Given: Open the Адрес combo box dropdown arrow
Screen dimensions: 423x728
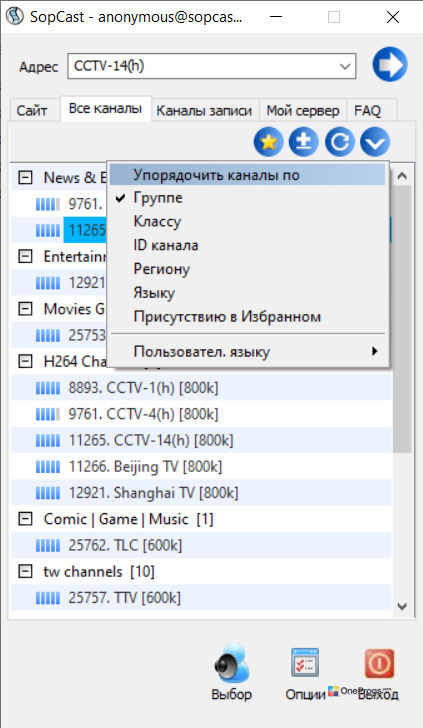Looking at the screenshot, I should click(x=345, y=66).
